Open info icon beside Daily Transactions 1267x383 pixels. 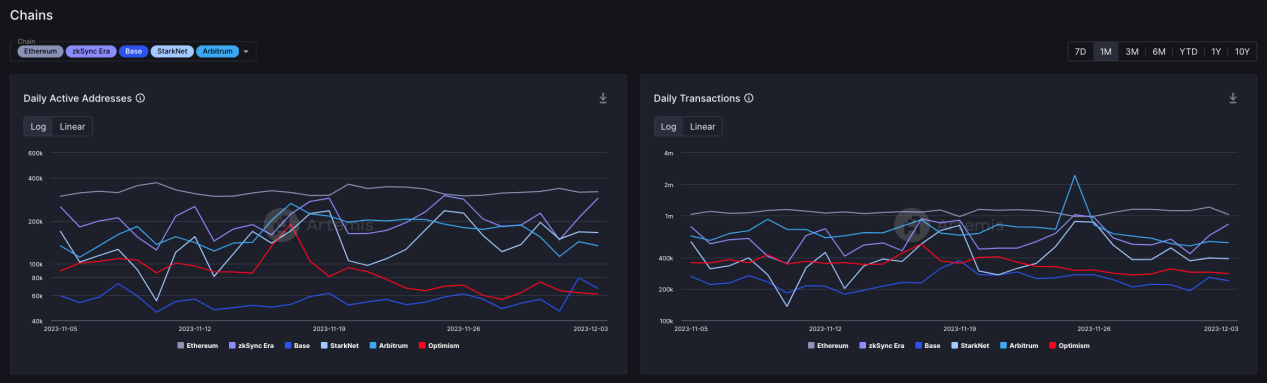749,98
